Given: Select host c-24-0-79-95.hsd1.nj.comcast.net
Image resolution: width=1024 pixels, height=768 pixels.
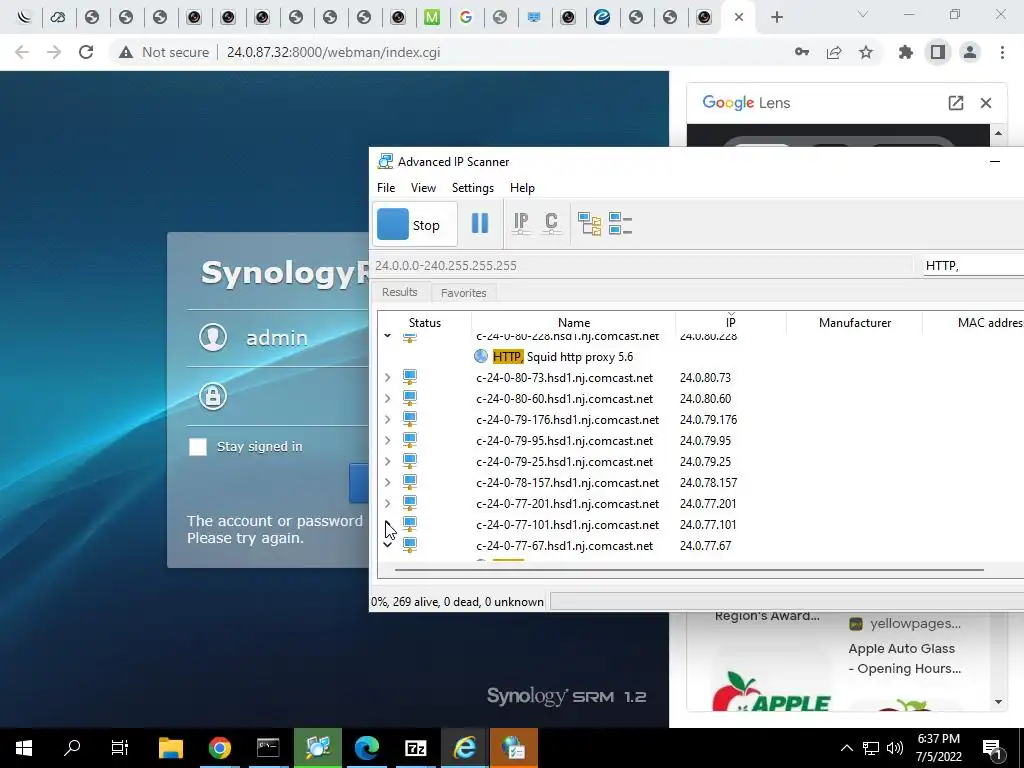Looking at the screenshot, I should click(x=564, y=441).
